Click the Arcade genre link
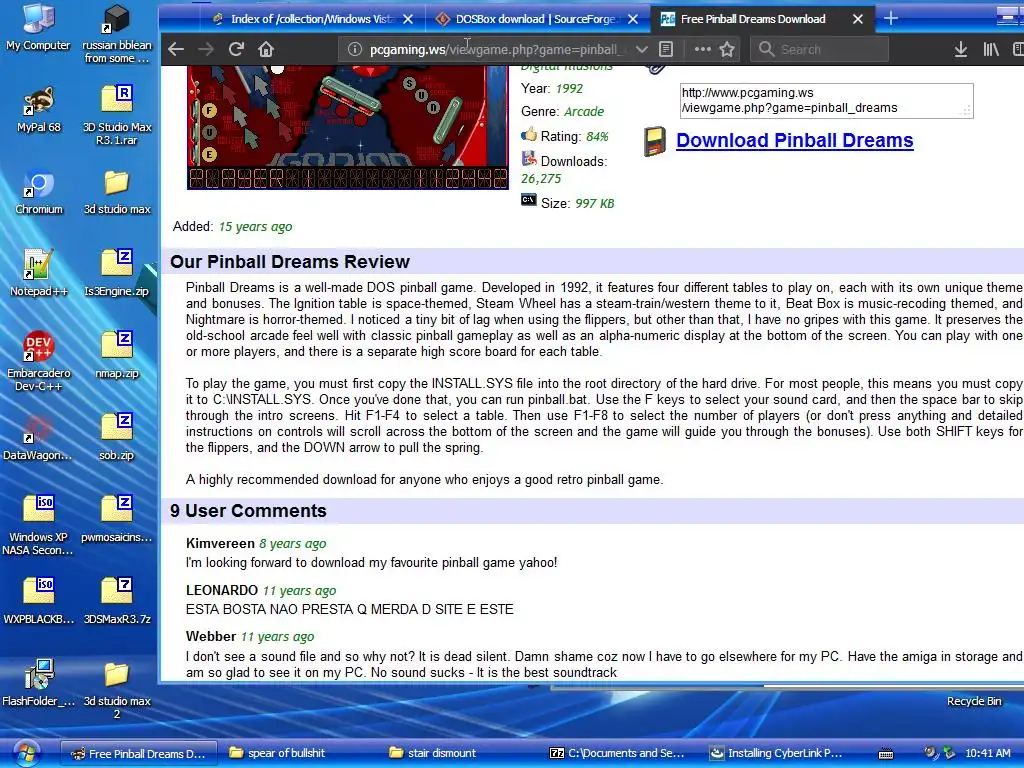This screenshot has width=1024, height=768. tap(584, 112)
